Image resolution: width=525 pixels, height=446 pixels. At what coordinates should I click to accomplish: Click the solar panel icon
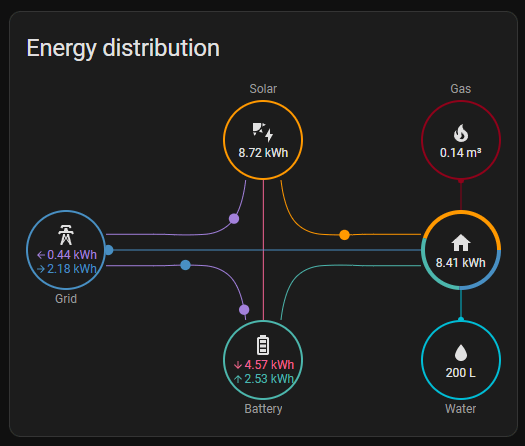[263, 132]
